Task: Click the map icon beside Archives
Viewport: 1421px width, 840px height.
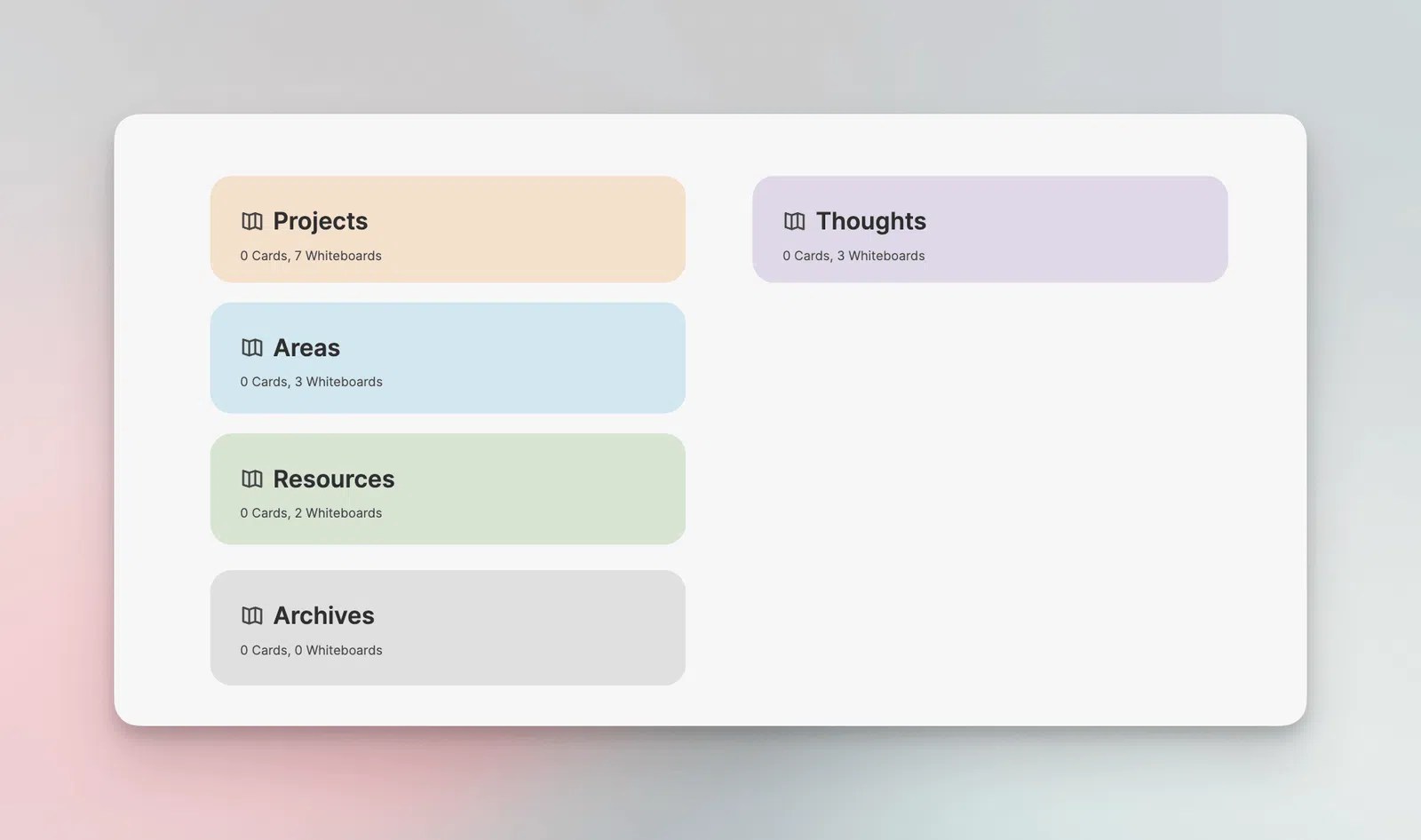Action: point(252,615)
